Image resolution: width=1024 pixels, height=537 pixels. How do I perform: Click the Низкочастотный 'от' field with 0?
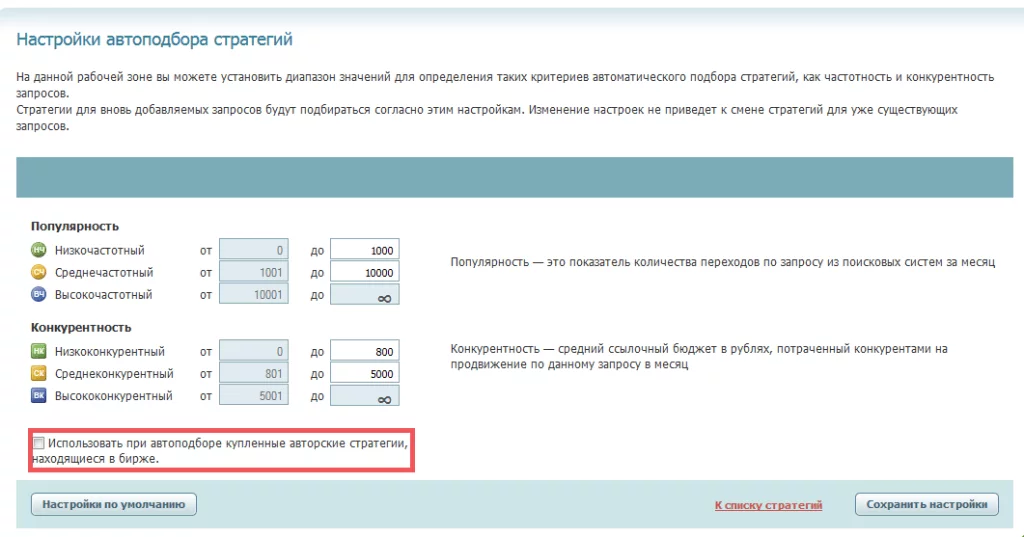[253, 250]
